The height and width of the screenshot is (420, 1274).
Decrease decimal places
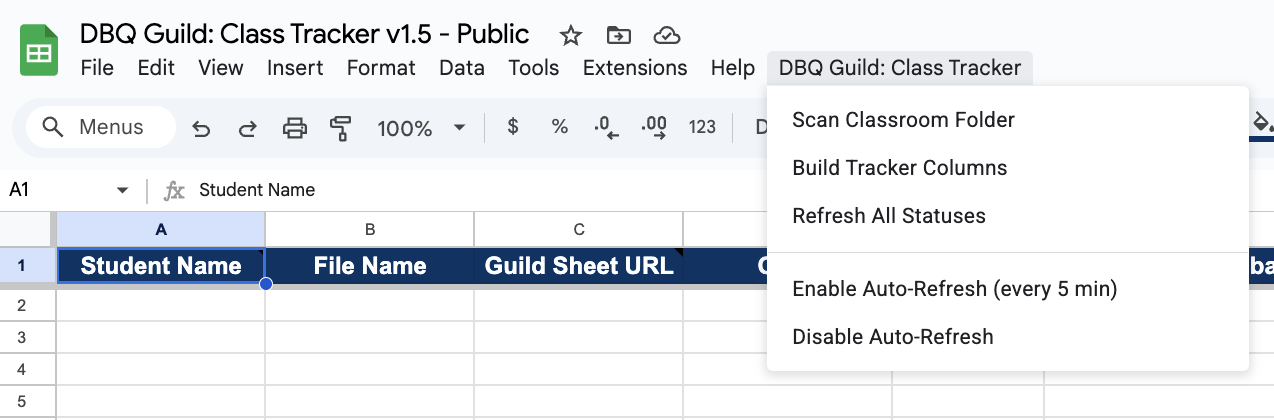tap(606, 127)
